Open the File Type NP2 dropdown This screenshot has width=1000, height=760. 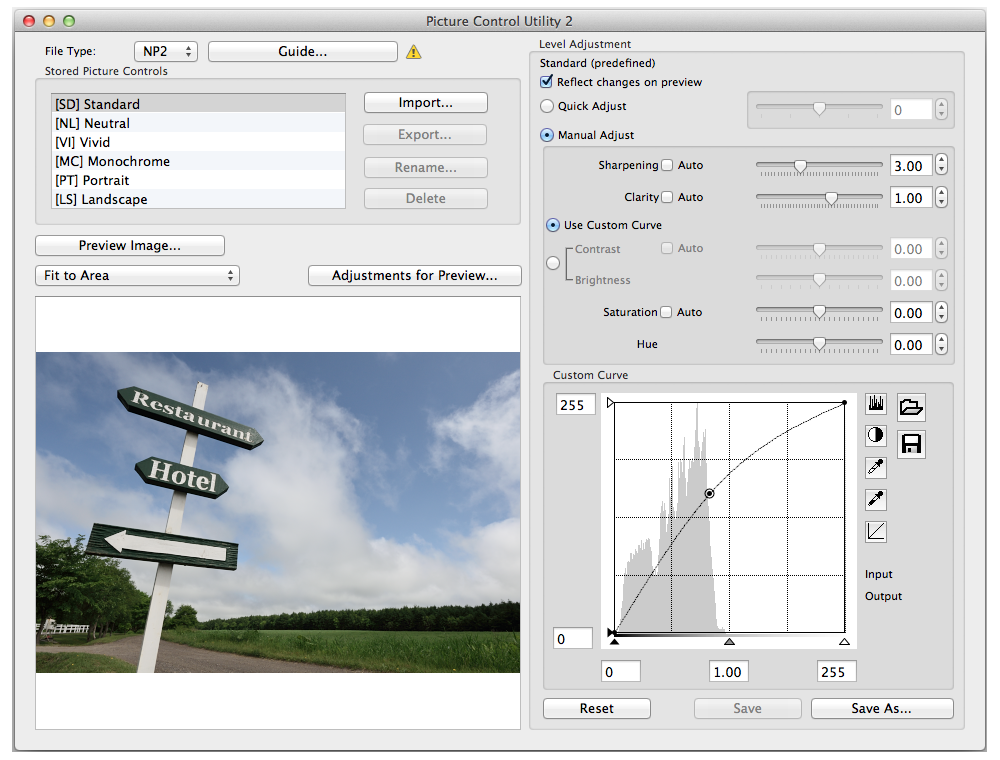coord(166,51)
